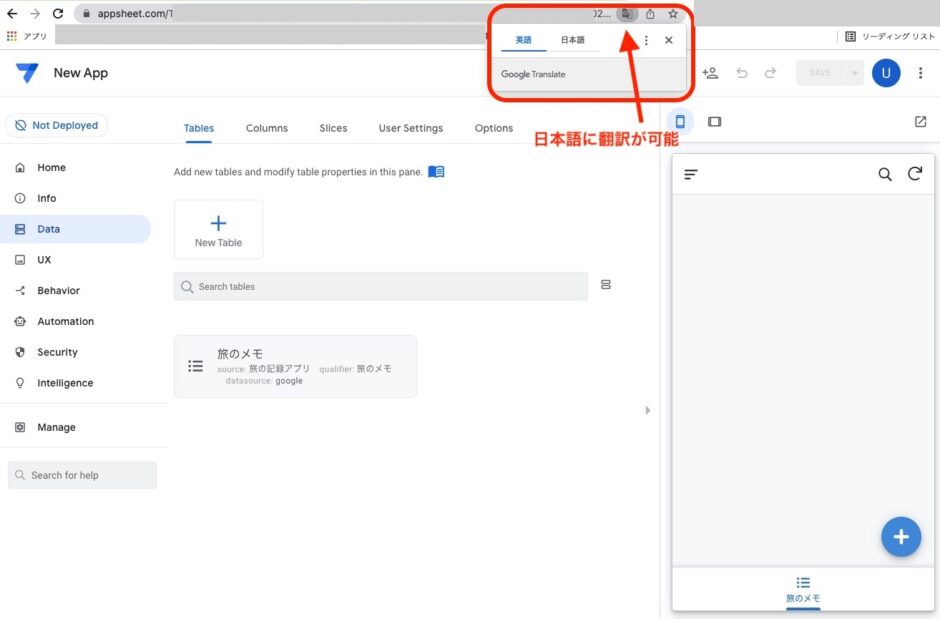Click the Search tables input field
Viewport: 940px width, 619px height.
[x=380, y=287]
